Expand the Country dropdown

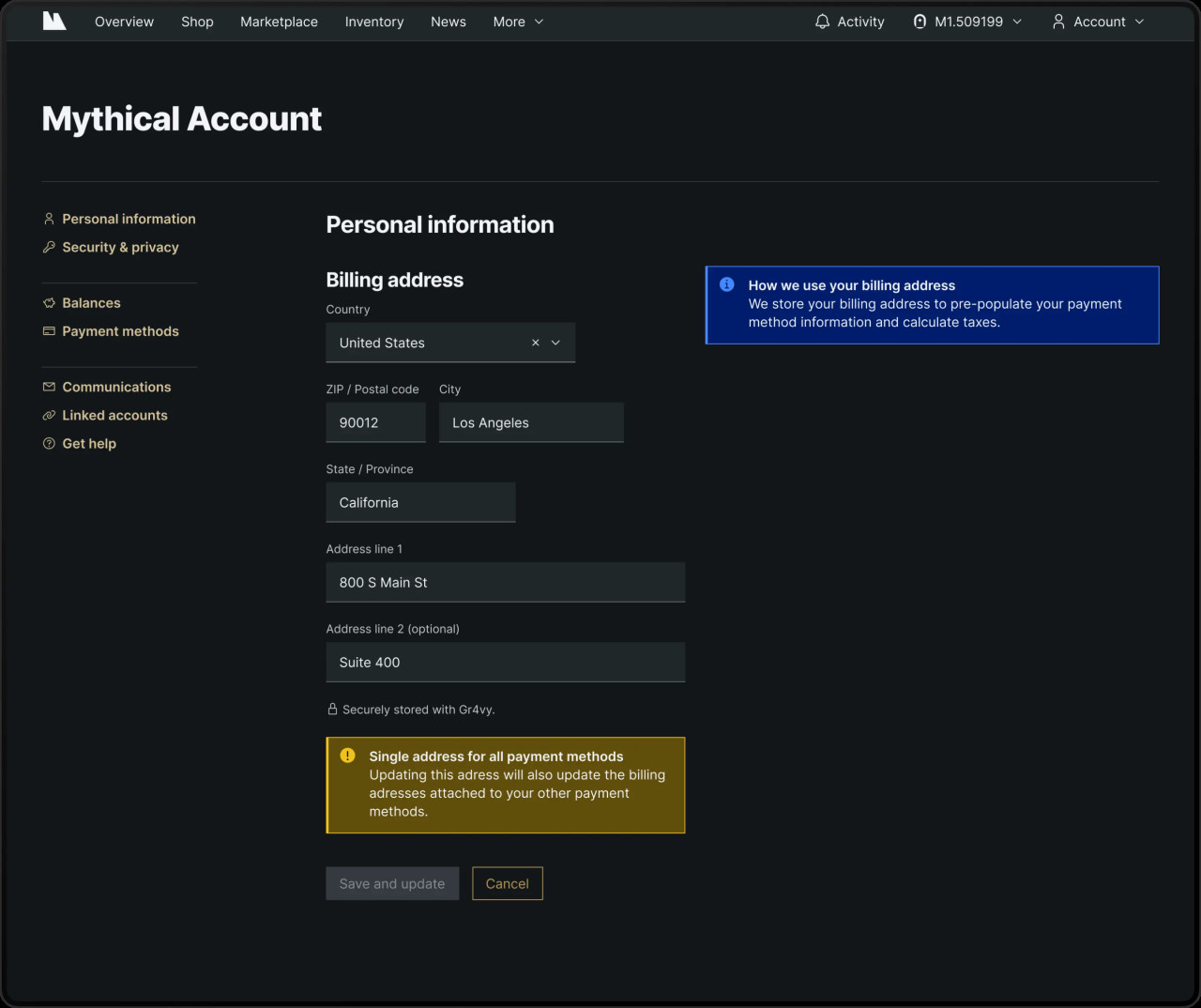[x=555, y=343]
